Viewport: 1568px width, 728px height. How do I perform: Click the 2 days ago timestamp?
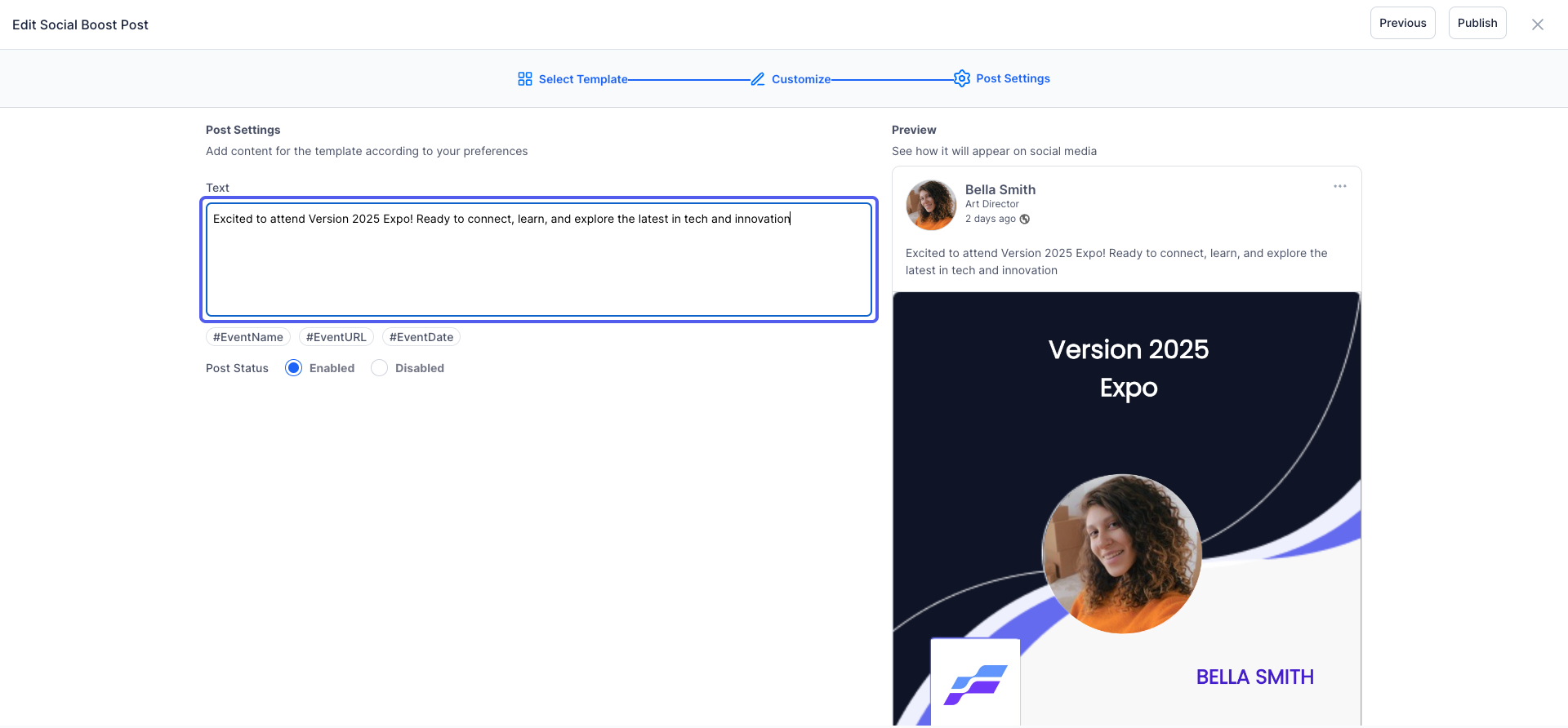coord(991,219)
